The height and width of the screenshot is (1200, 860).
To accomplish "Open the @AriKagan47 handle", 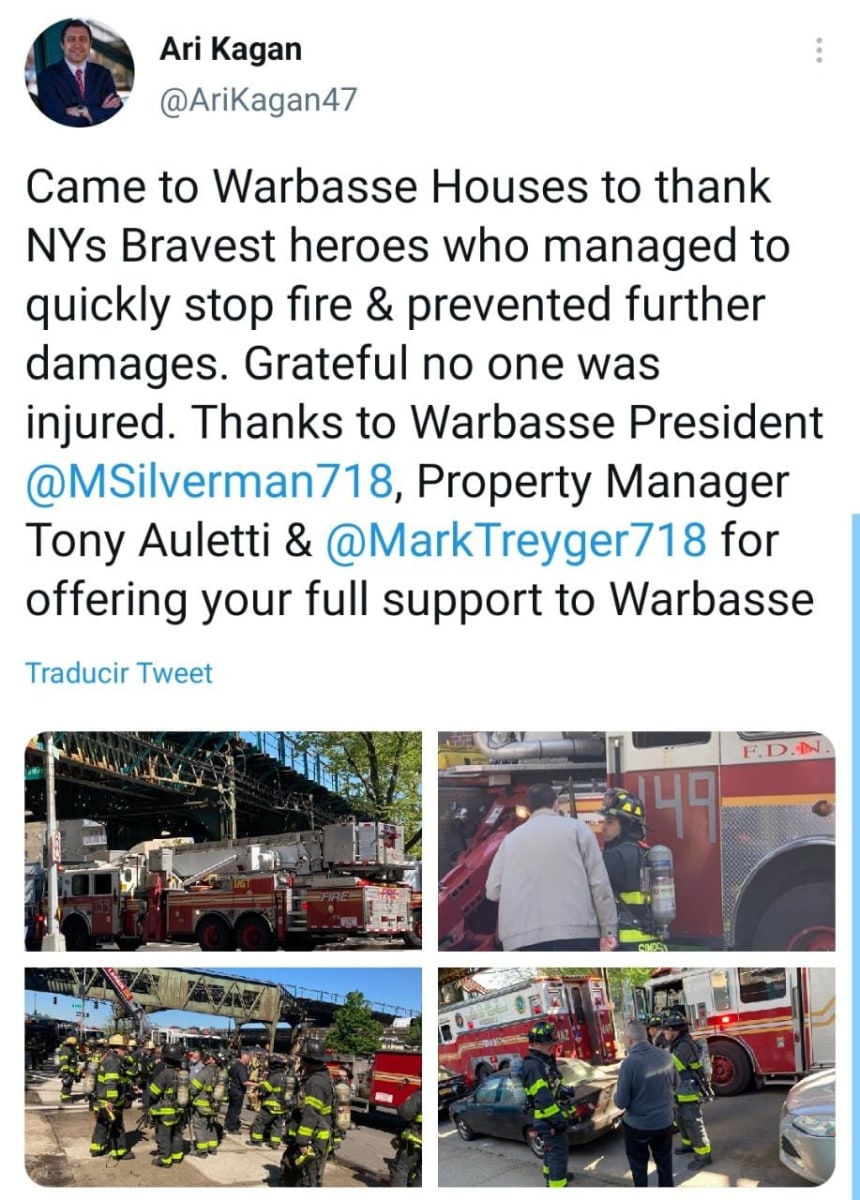I will point(257,100).
